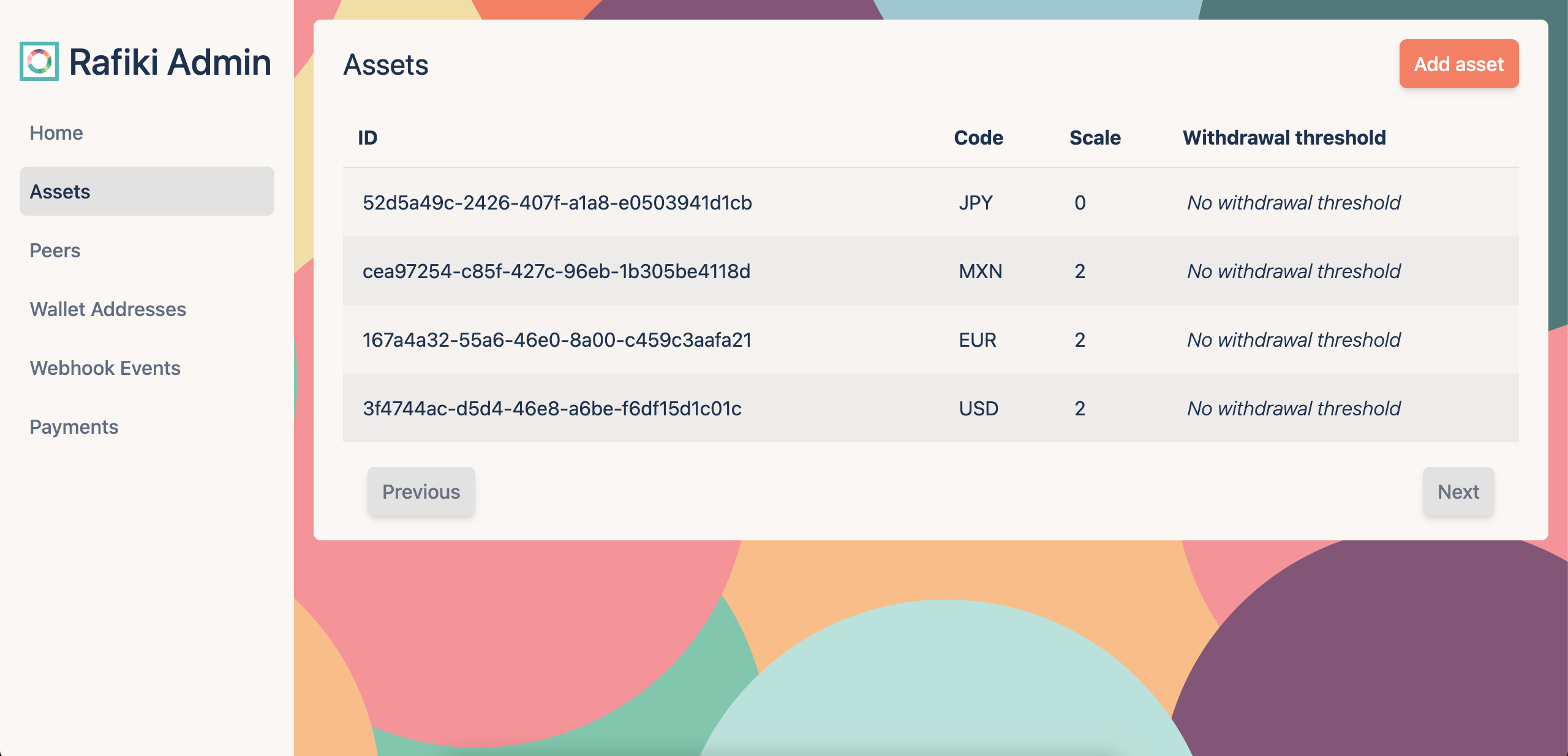Click the Withdrawal threshold column header
The image size is (1568, 756).
pyautogui.click(x=1284, y=138)
